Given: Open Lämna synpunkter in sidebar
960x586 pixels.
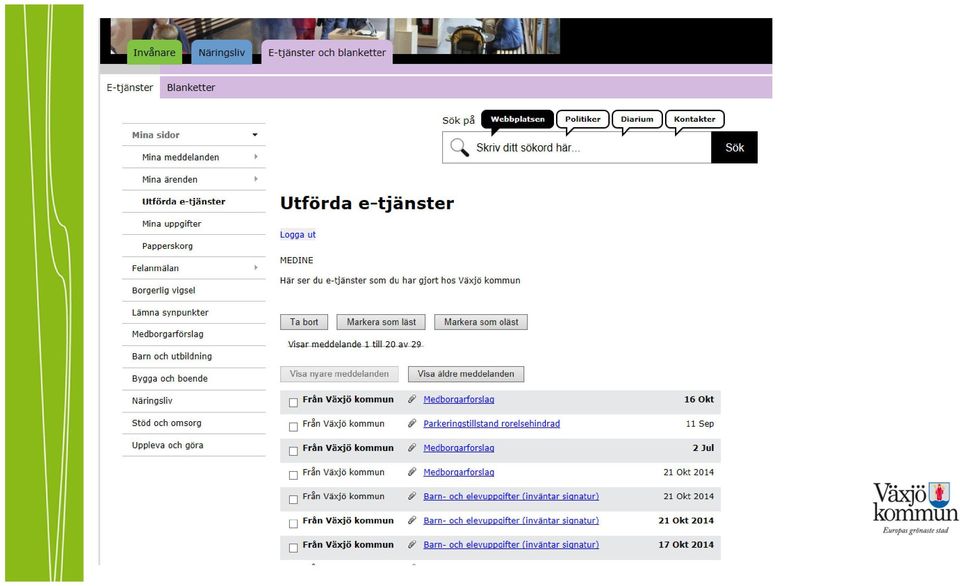Looking at the screenshot, I should [170, 312].
